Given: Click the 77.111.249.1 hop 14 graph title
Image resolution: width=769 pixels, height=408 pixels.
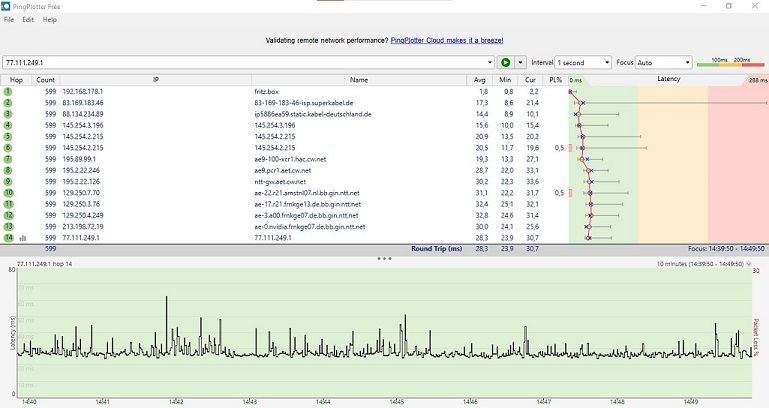Looking at the screenshot, I should pyautogui.click(x=44, y=264).
